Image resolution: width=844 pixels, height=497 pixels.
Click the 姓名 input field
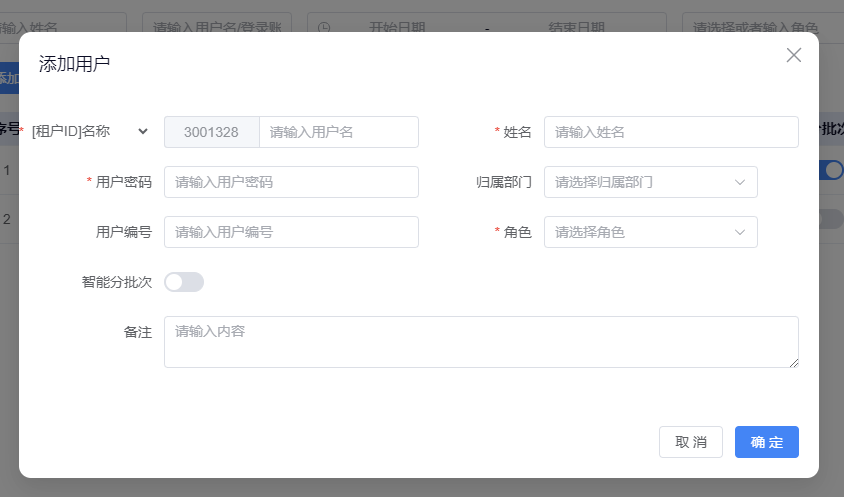pyautogui.click(x=671, y=132)
